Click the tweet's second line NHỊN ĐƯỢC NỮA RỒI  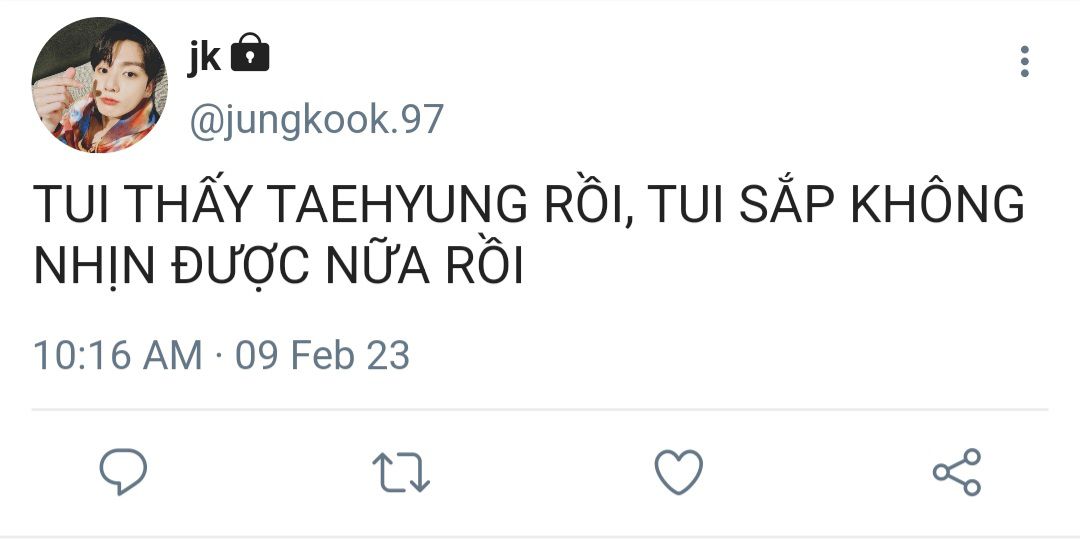tap(279, 265)
